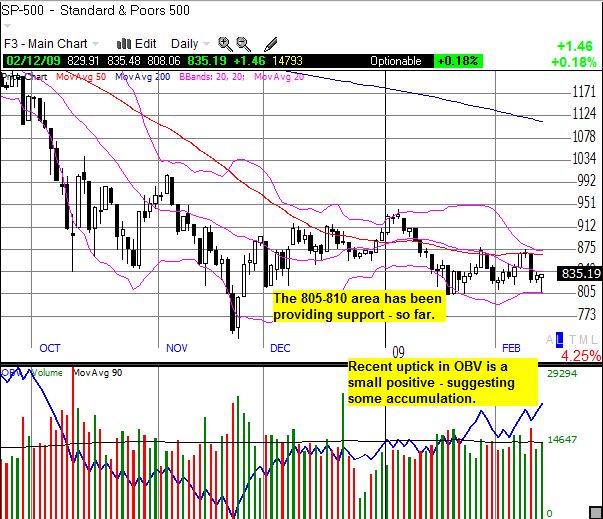Select the MovAvg 50 indicator label
603x519 pixels.
pos(81,77)
